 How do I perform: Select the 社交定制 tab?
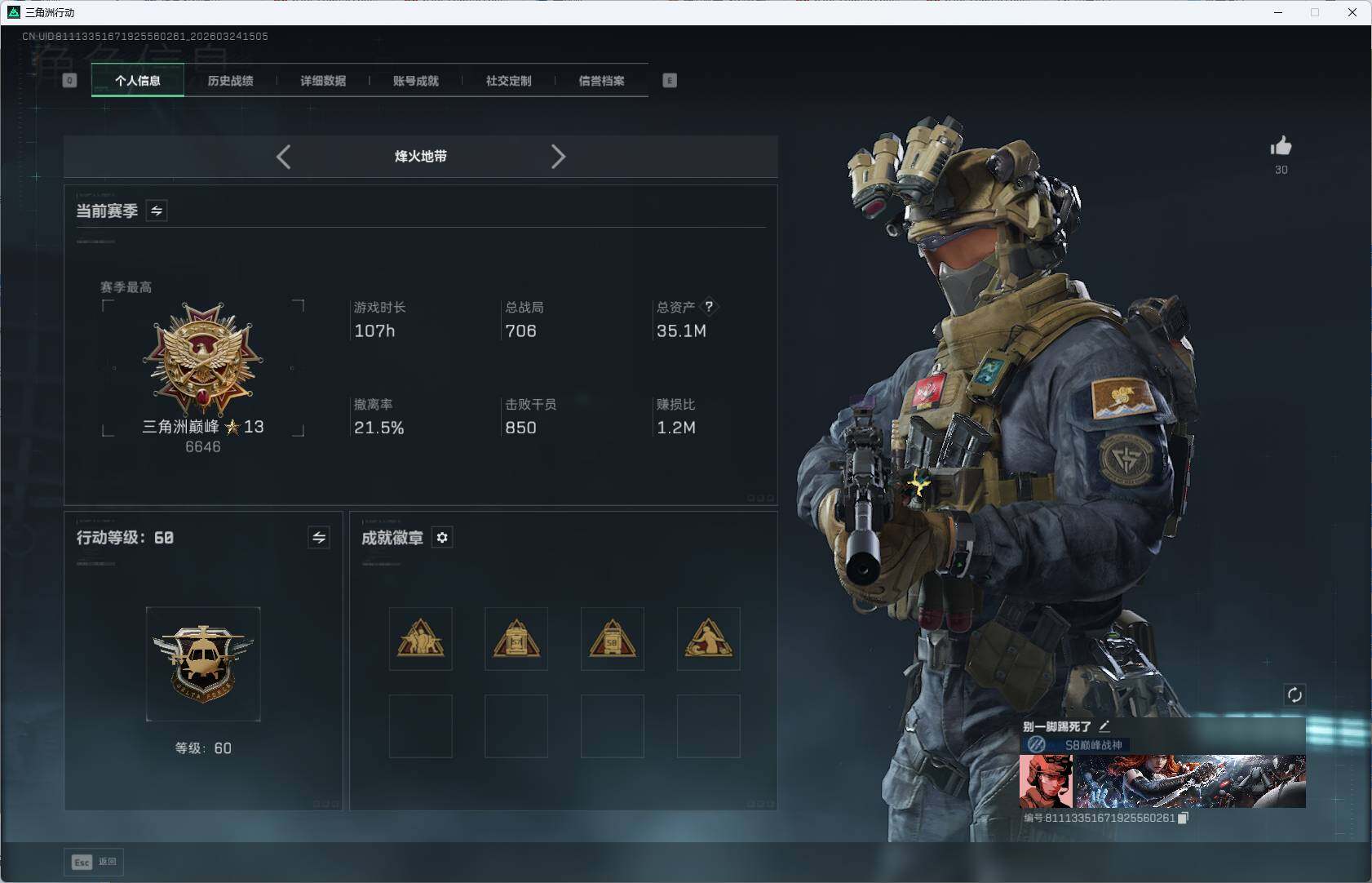coord(509,80)
